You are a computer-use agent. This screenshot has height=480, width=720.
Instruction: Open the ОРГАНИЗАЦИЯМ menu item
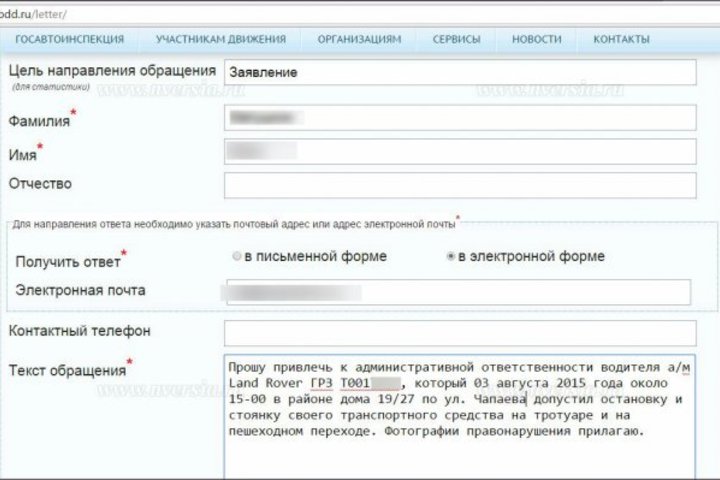pyautogui.click(x=359, y=39)
